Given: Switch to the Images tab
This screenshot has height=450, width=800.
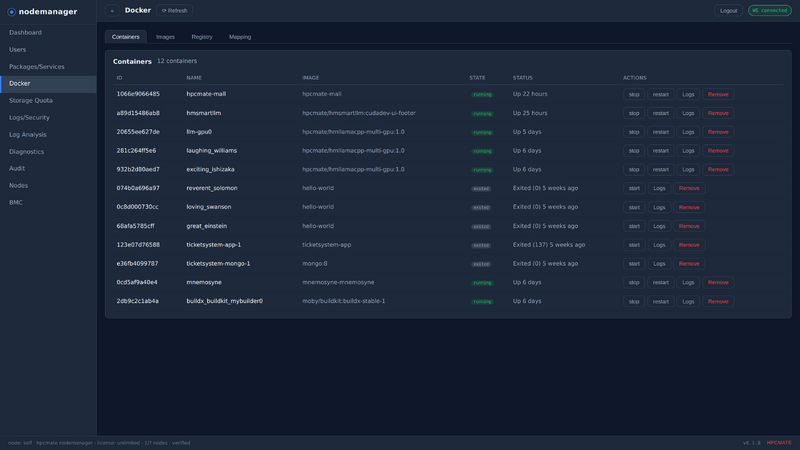Looking at the screenshot, I should coord(165,37).
